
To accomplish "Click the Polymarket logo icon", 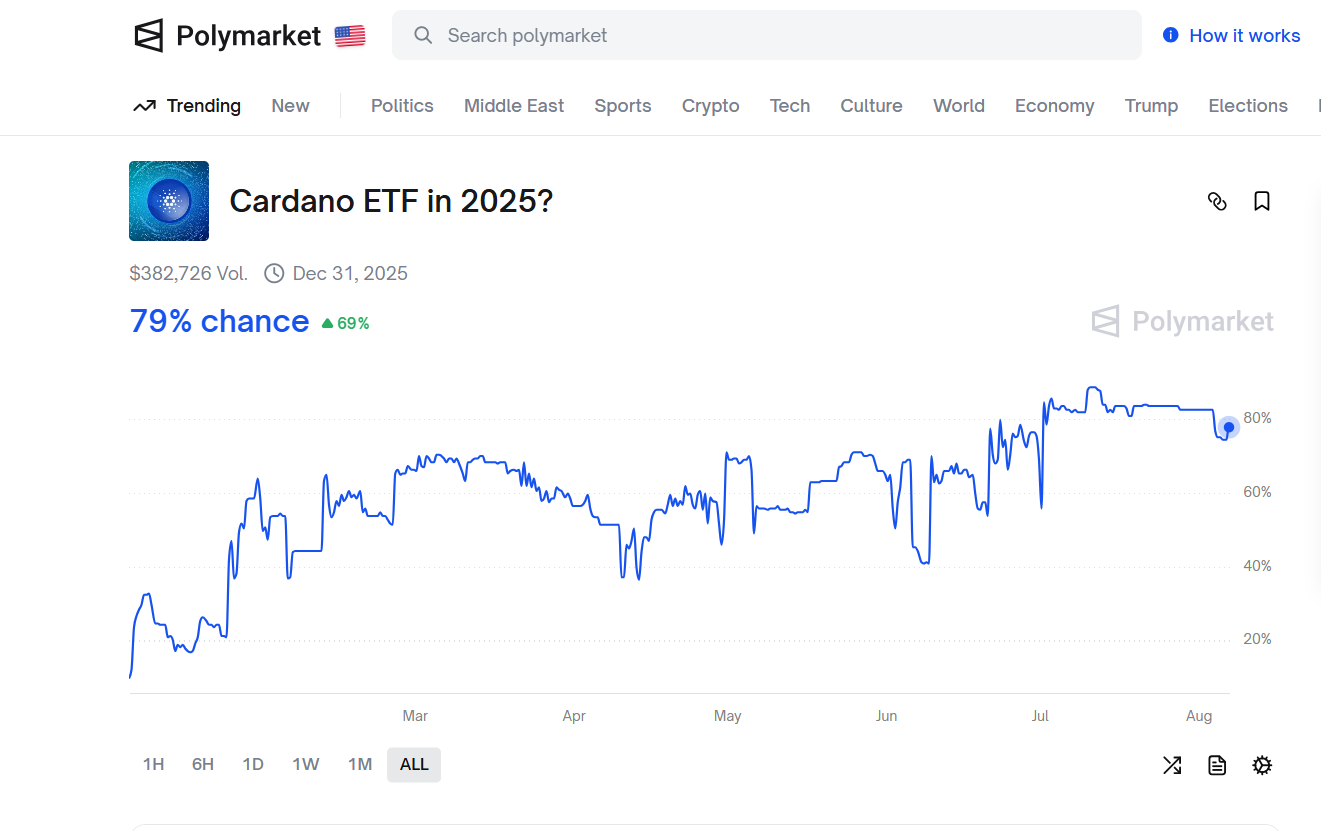I will [x=148, y=36].
